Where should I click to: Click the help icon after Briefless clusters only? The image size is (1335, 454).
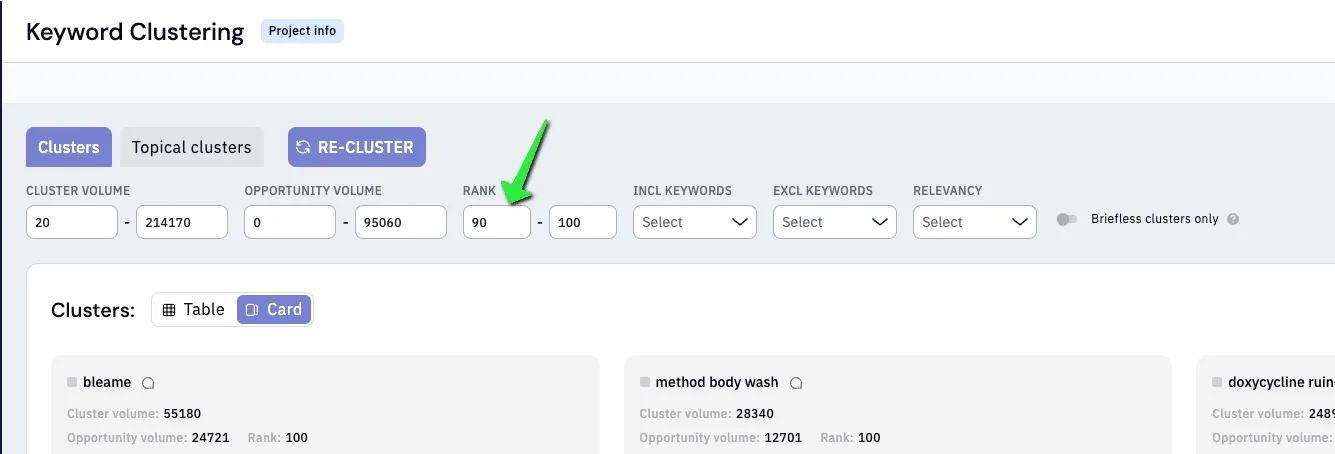[1233, 219]
